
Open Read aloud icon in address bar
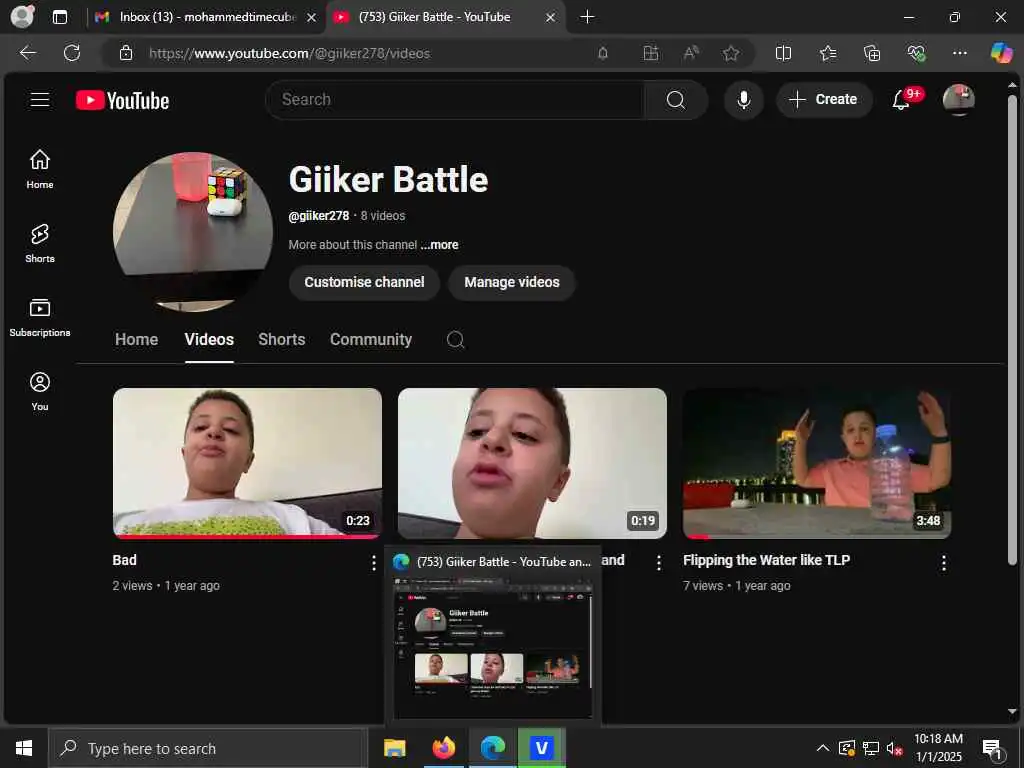pos(691,53)
